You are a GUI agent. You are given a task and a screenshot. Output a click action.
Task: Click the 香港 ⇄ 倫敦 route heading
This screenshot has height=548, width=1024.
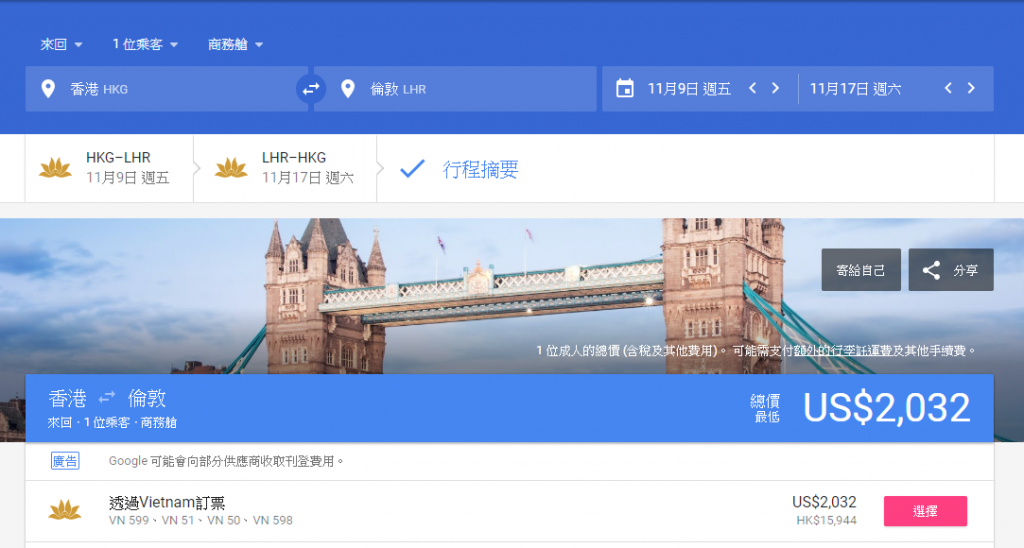tap(107, 398)
